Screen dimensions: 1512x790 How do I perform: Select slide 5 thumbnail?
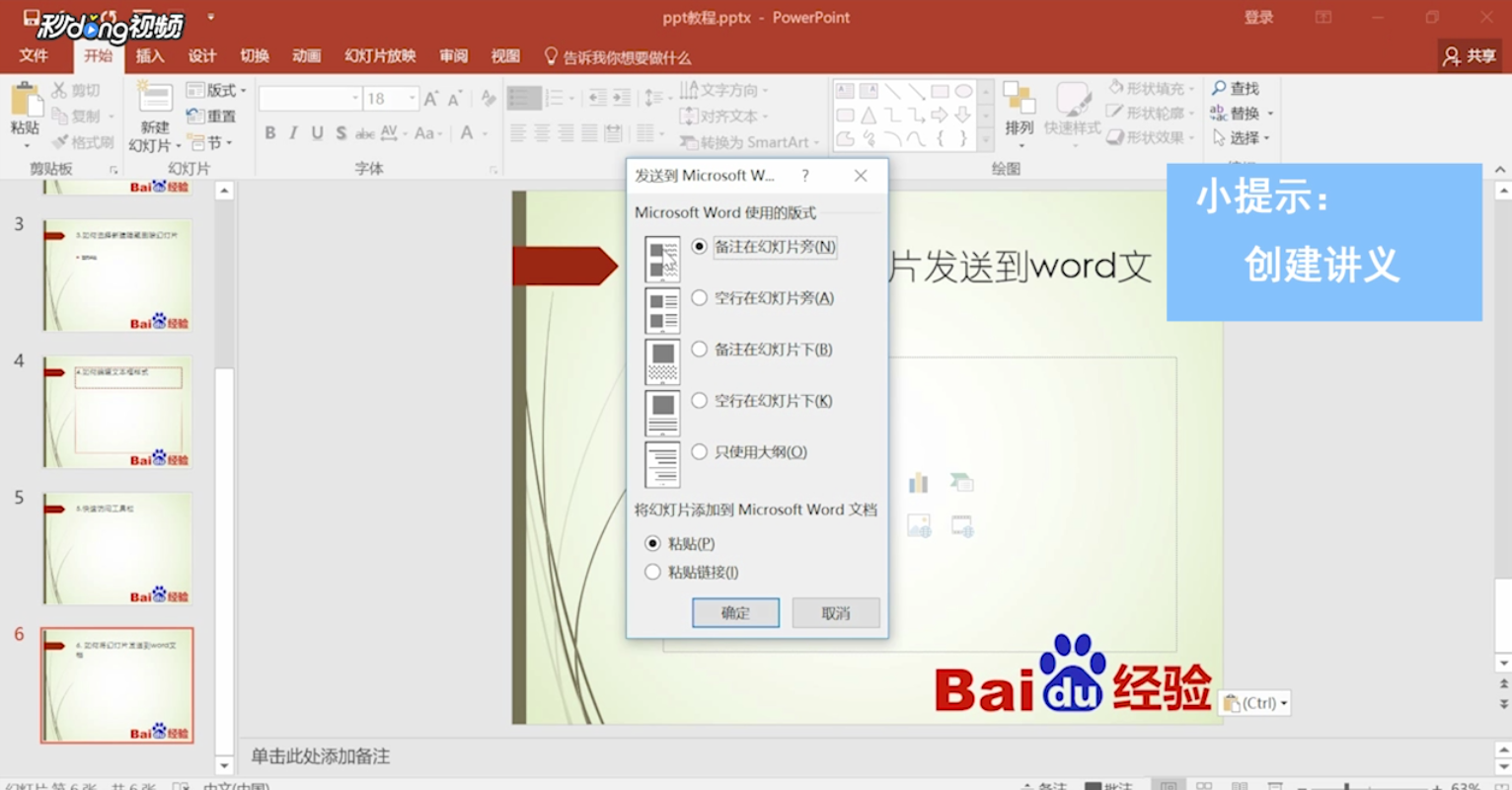117,549
